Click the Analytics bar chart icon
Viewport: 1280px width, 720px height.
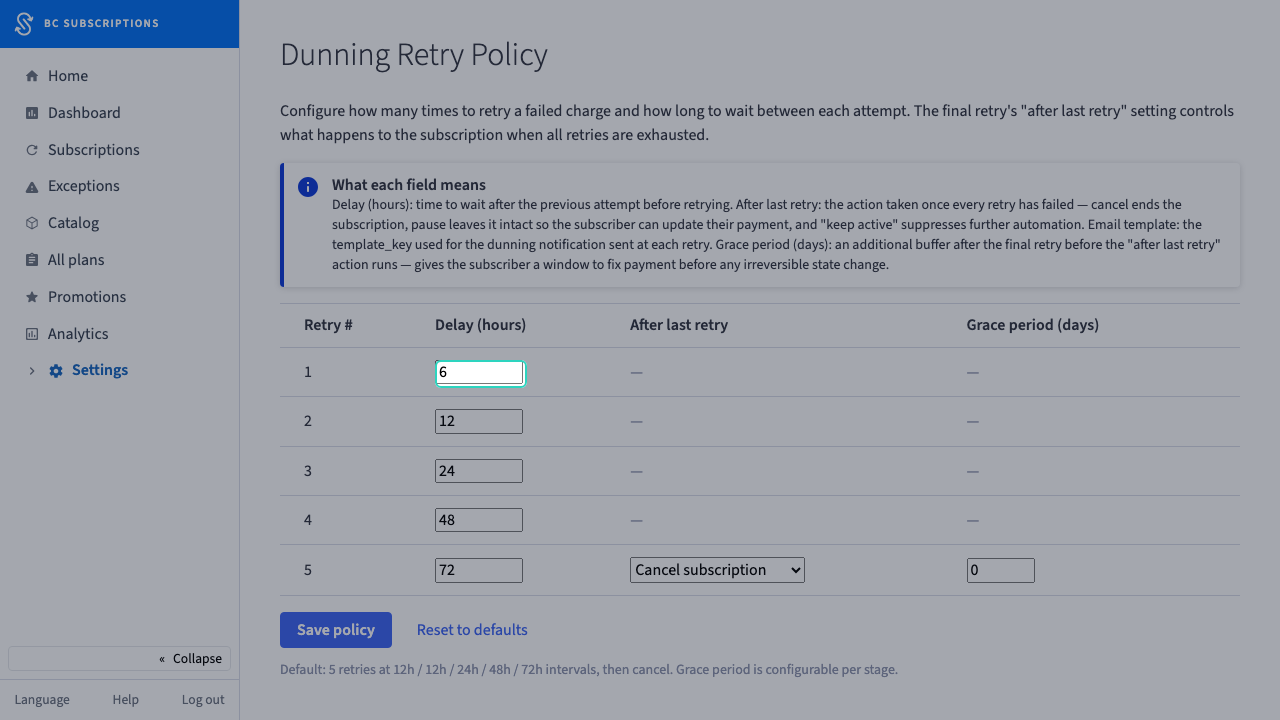32,334
